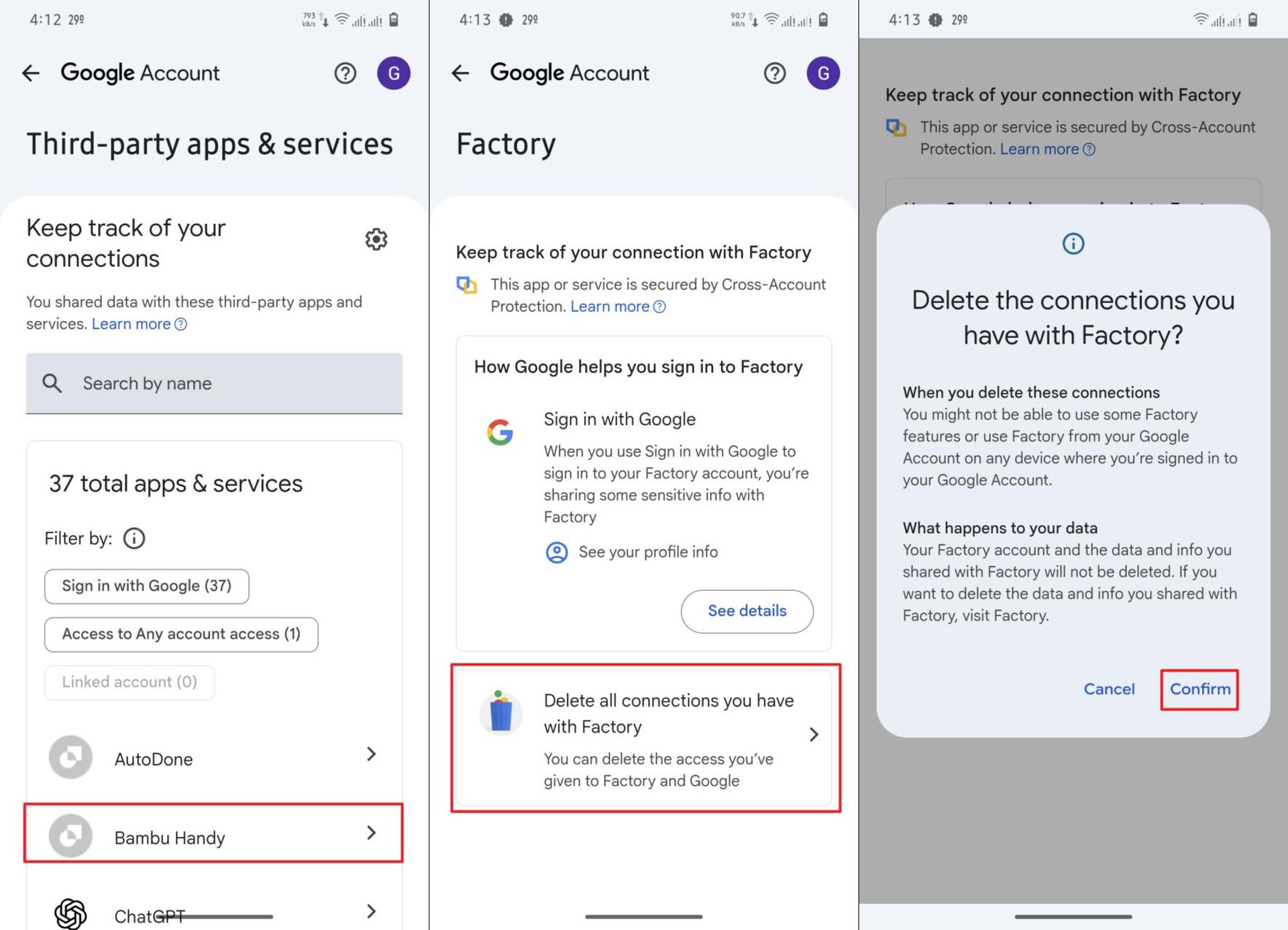Open the ChatGPT app entry
Screen dimensions: 1288x930
point(215,912)
